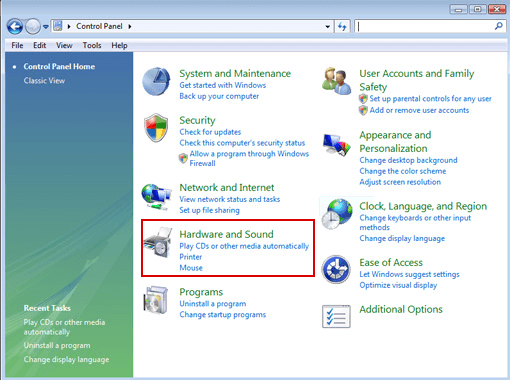Click the Hardware and Sound printer icon
Image resolution: width=510 pixels, height=380 pixels.
(158, 242)
